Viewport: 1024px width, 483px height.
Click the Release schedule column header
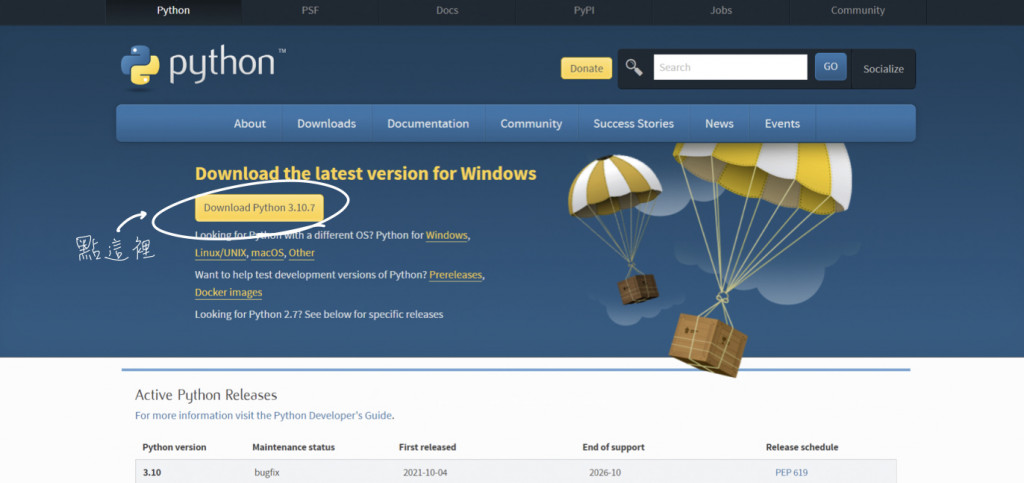pyautogui.click(x=802, y=447)
